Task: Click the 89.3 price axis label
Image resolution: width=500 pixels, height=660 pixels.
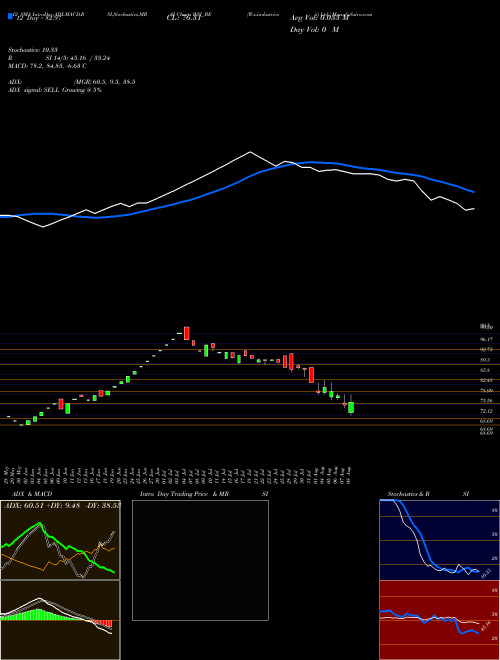Action: (485, 360)
